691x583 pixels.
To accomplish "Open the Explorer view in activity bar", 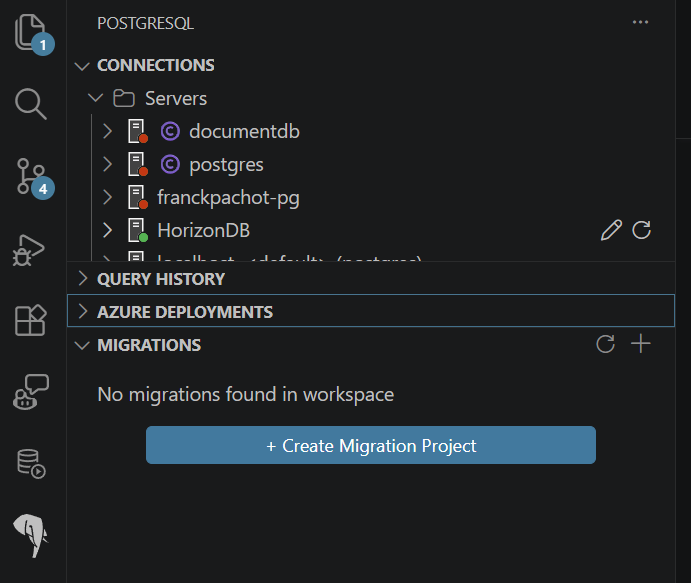I will 31,33.
